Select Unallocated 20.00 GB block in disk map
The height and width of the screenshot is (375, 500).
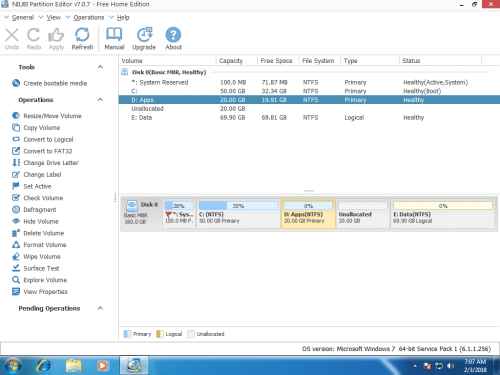tap(363, 214)
